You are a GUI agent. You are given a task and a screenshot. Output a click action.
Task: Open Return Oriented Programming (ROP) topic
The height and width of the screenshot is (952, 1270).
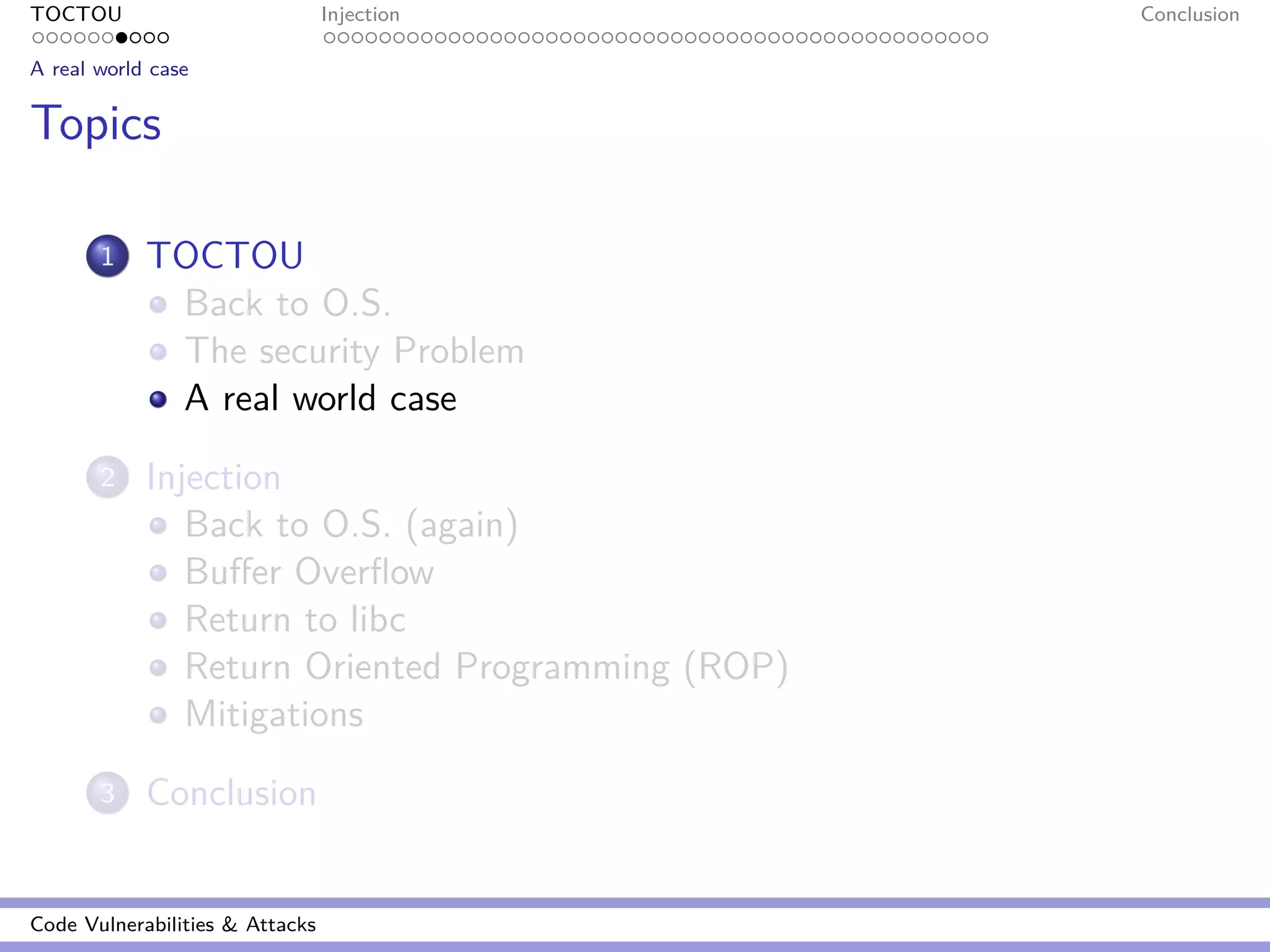click(487, 667)
